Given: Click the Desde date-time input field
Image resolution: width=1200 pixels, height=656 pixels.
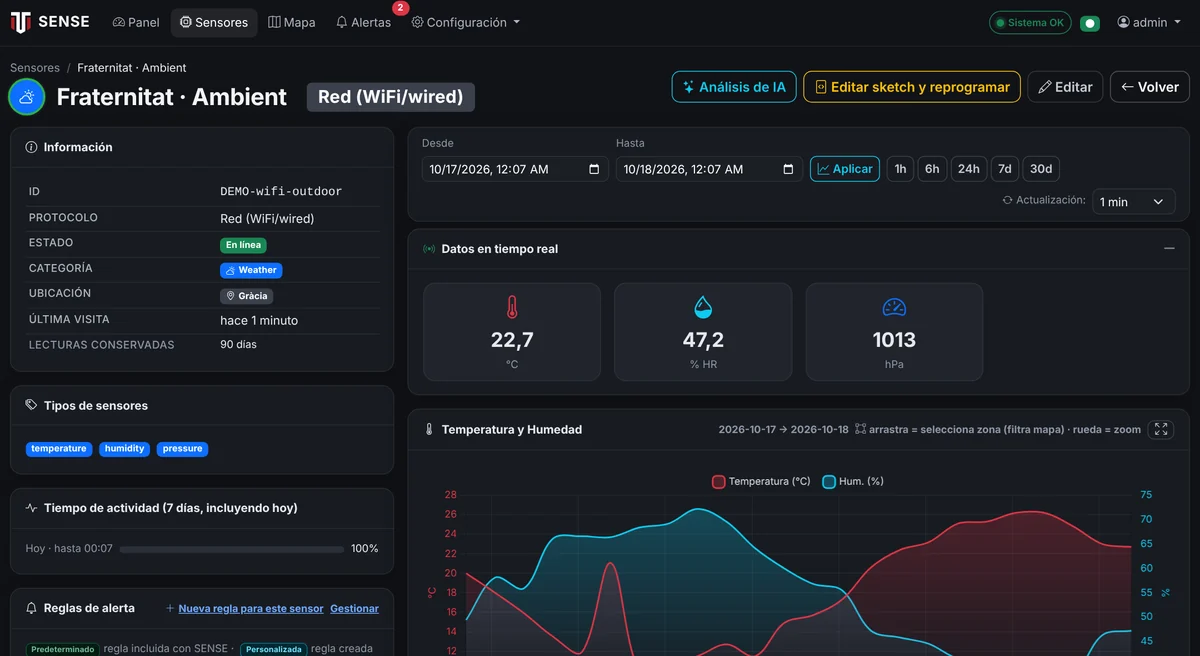Looking at the screenshot, I should tap(515, 169).
